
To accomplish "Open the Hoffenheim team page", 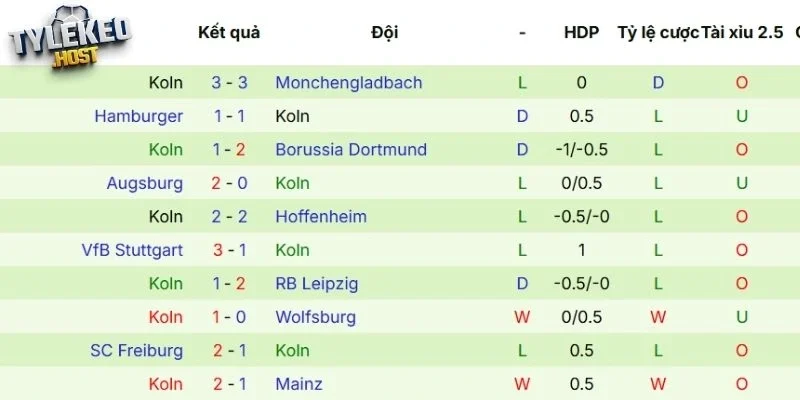I will coord(321,217).
